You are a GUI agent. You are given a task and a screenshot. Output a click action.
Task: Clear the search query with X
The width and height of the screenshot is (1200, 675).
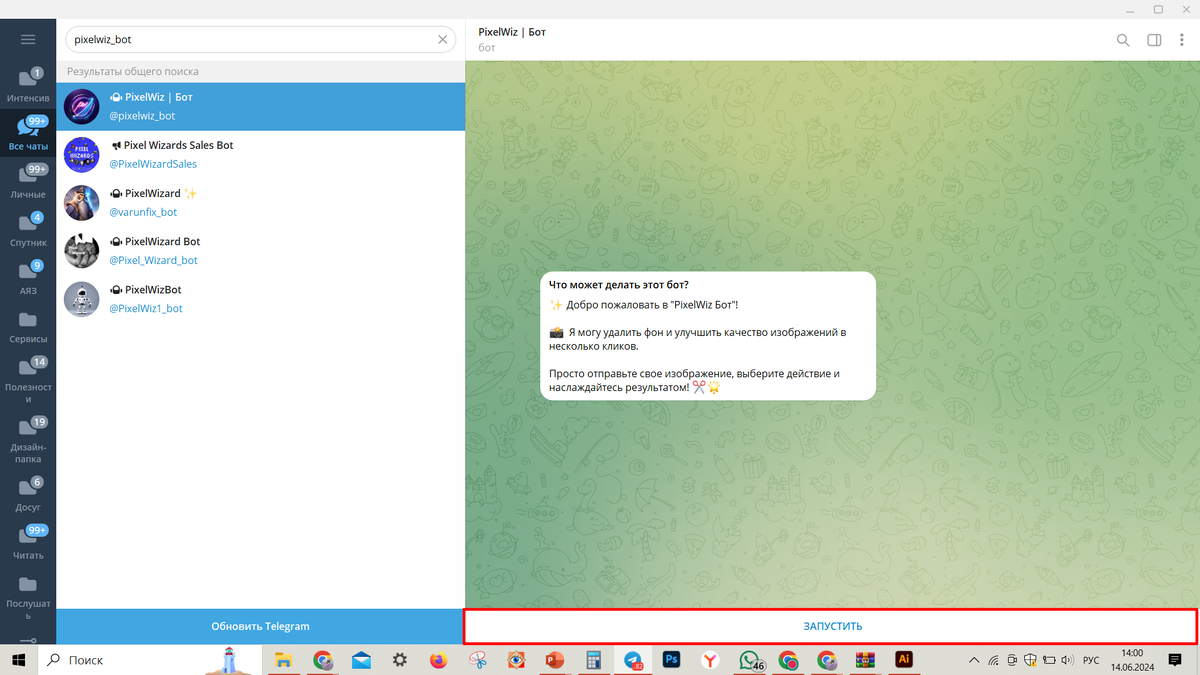[x=443, y=40]
